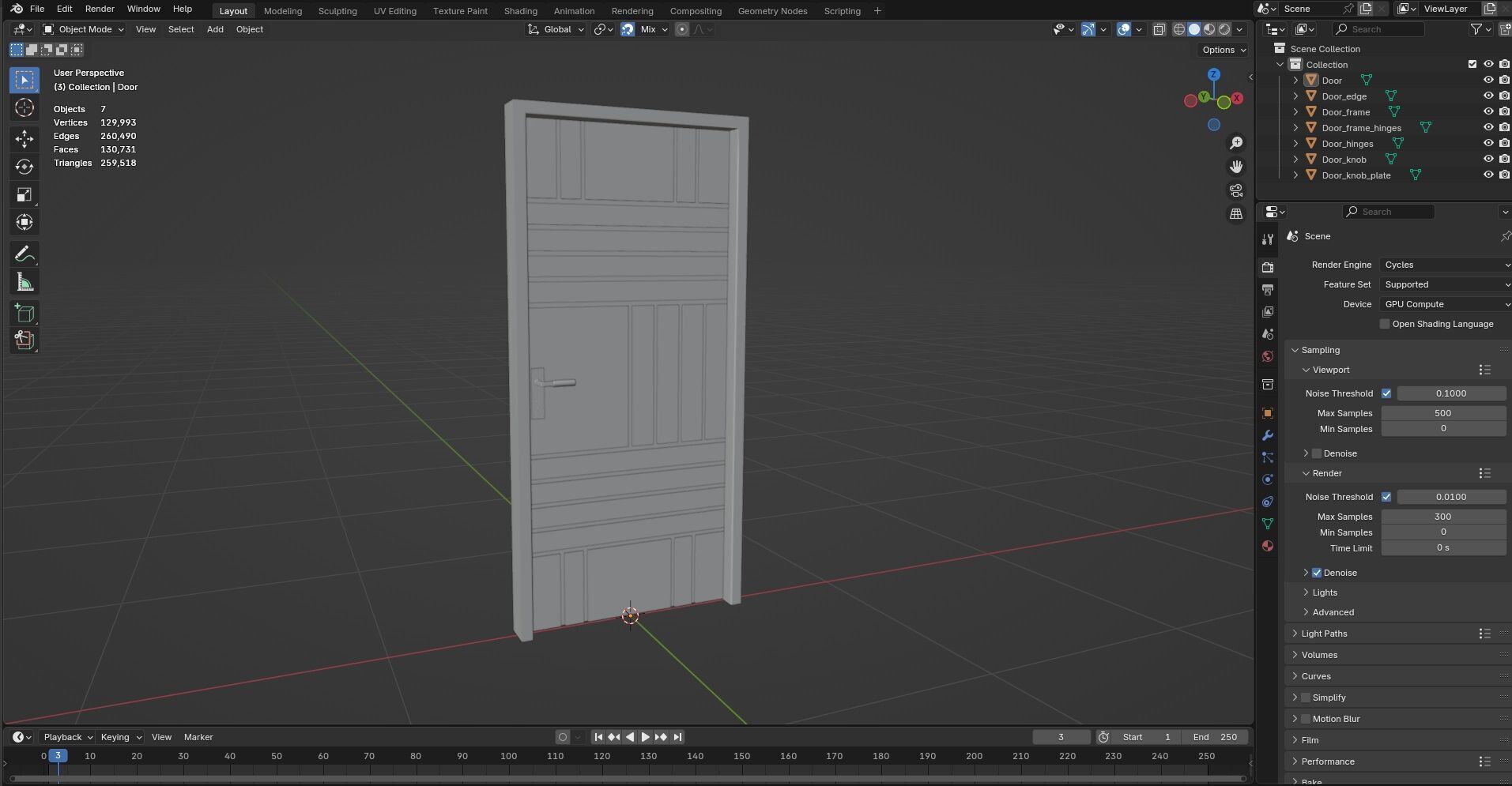The height and width of the screenshot is (786, 1512).
Task: Open the Keying menu in timeline
Action: pyautogui.click(x=120, y=737)
